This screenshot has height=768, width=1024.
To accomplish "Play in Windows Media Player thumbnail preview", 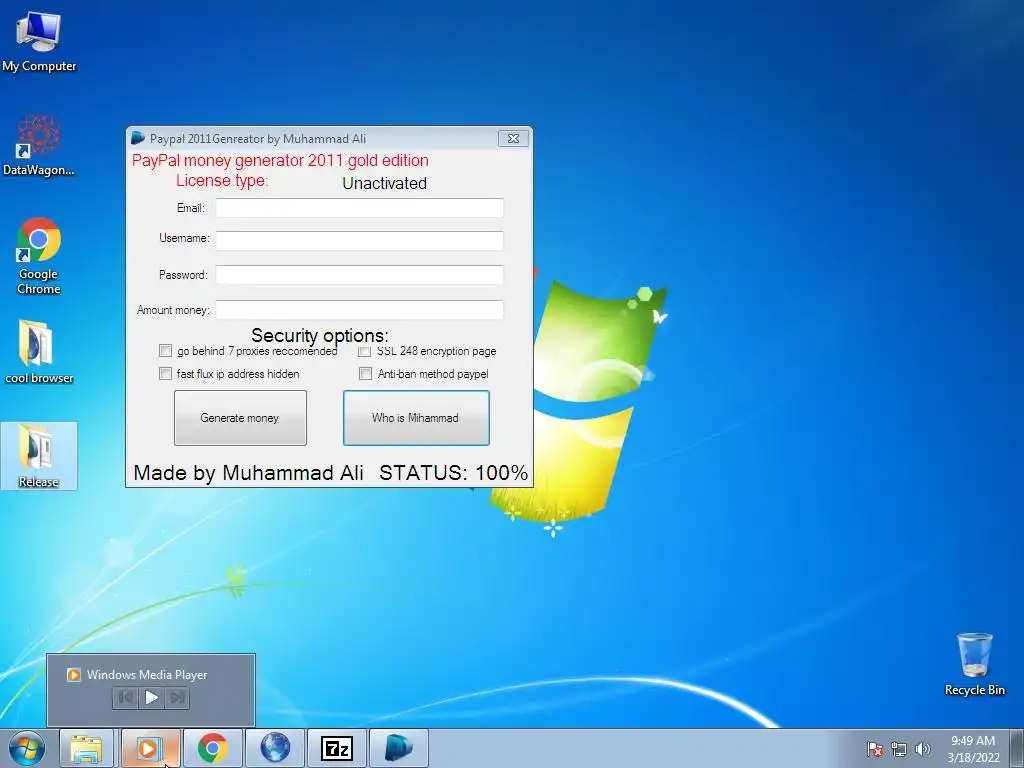I will [151, 697].
